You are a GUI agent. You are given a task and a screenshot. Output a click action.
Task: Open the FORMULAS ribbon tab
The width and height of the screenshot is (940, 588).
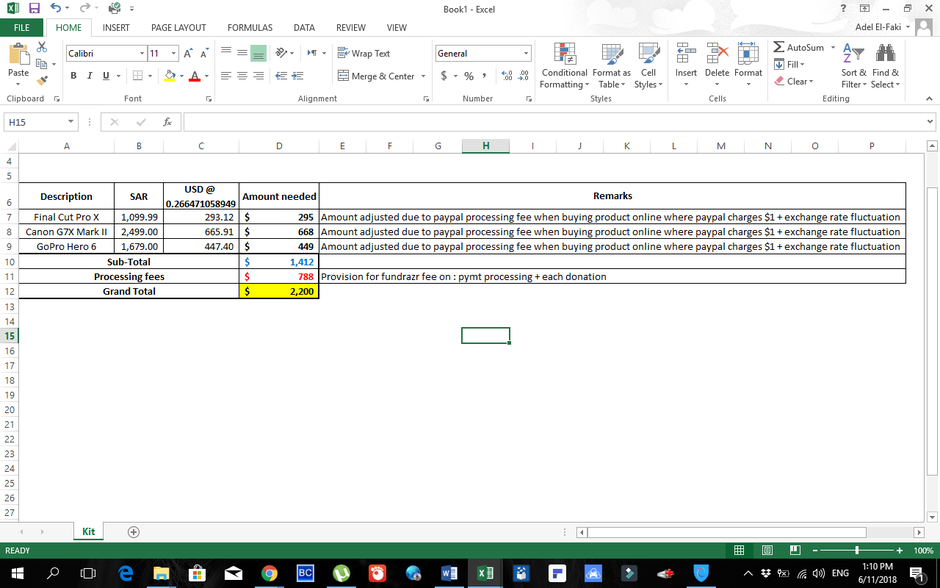[249, 28]
